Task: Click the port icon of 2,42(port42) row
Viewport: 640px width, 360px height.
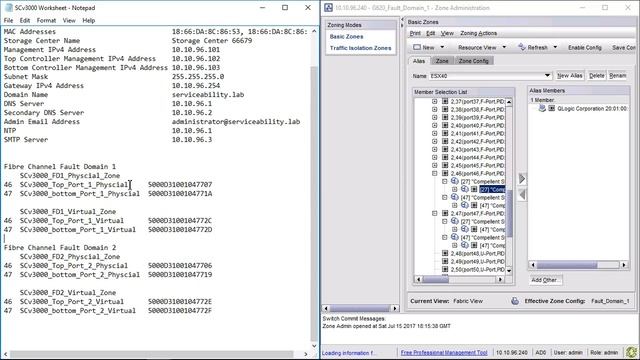Action: coord(445,141)
